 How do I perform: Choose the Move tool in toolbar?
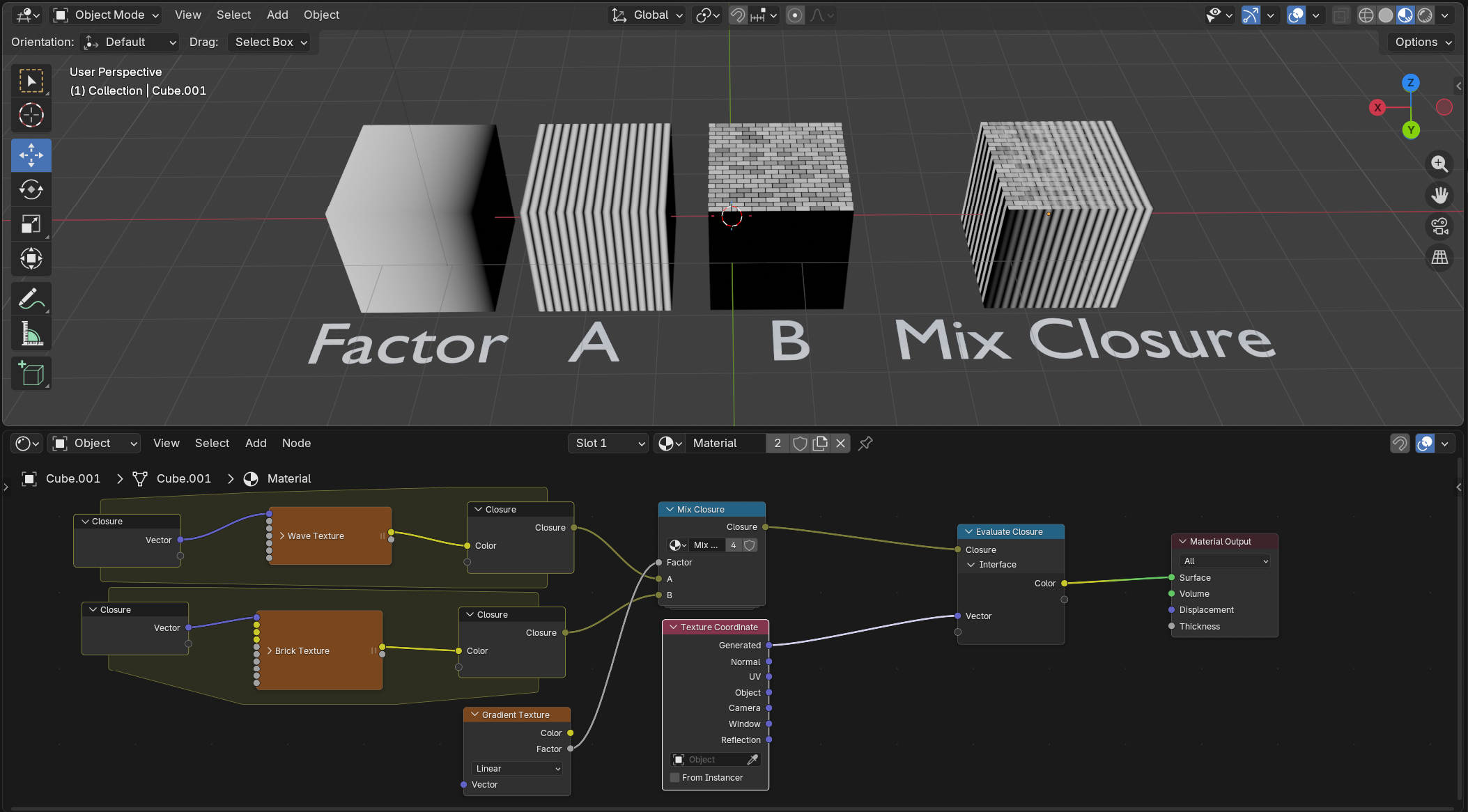[31, 155]
